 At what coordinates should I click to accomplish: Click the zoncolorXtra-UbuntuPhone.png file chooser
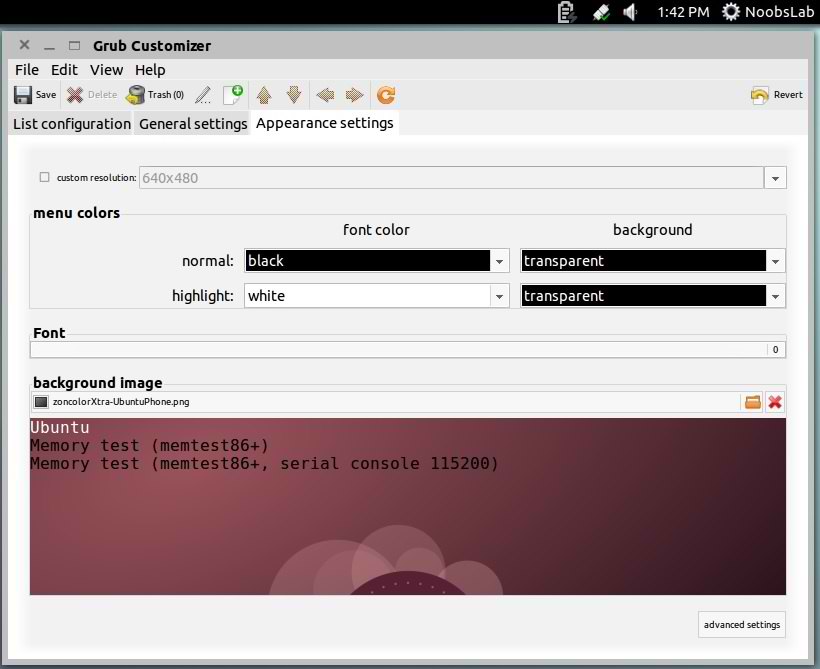385,402
